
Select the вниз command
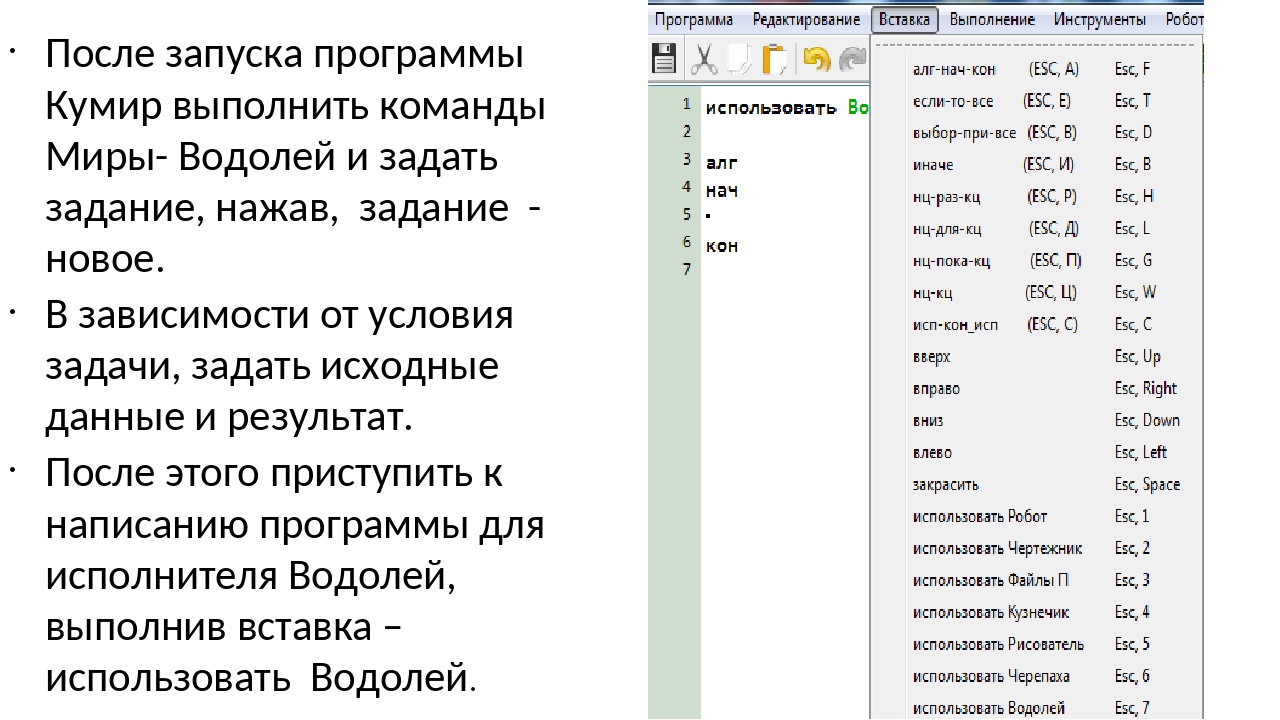[1038, 421]
